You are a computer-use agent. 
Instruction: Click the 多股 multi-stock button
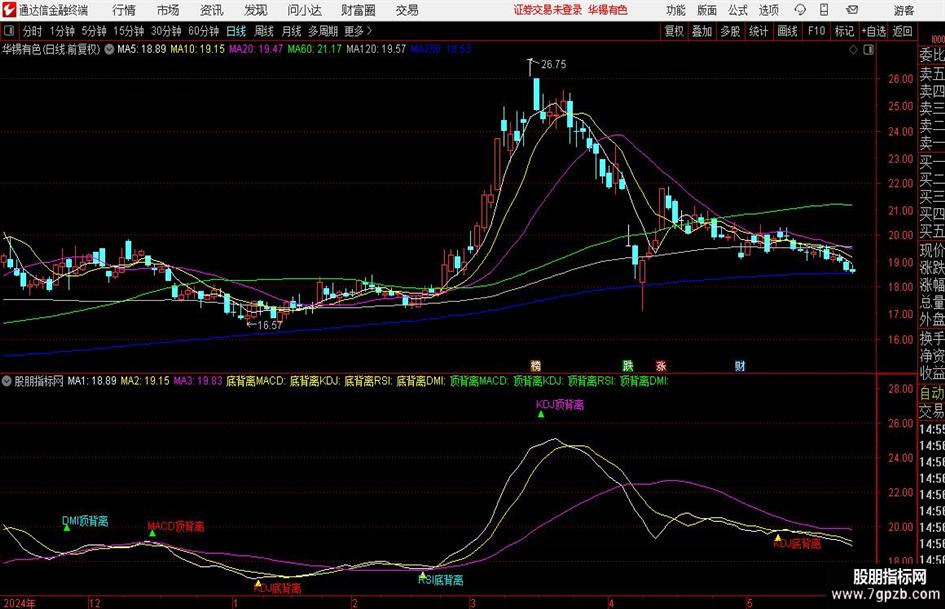pyautogui.click(x=730, y=31)
